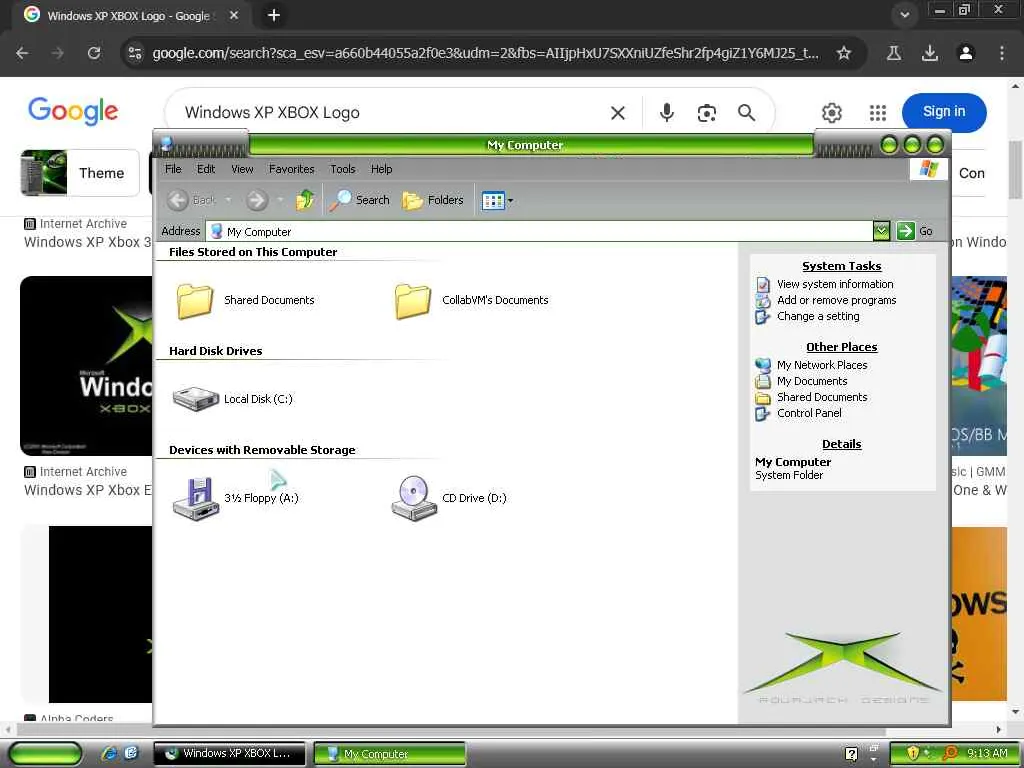
Task: Click the orange magnifier tray icon
Action: [950, 754]
